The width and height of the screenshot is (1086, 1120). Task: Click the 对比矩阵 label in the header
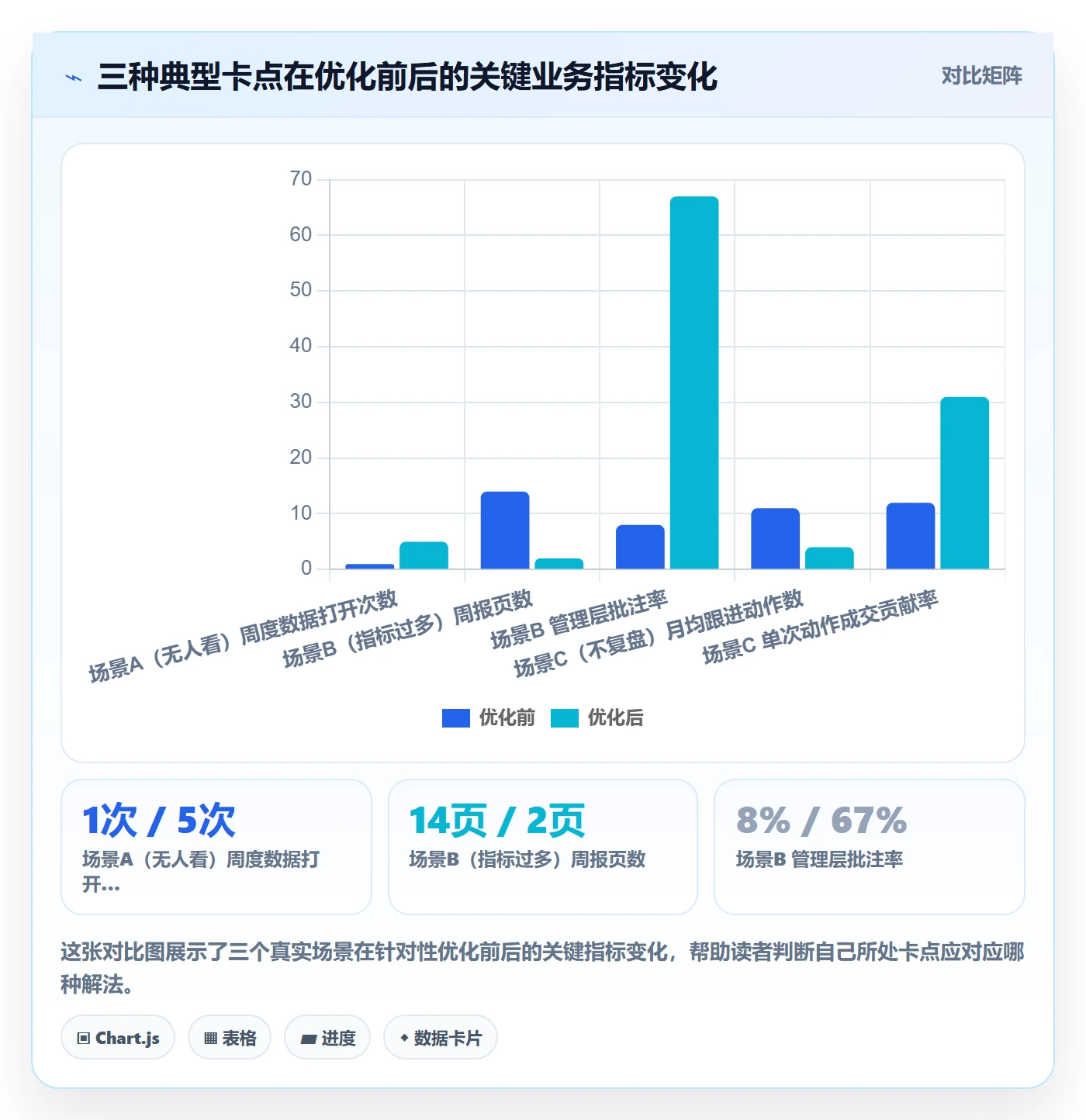pos(981,76)
